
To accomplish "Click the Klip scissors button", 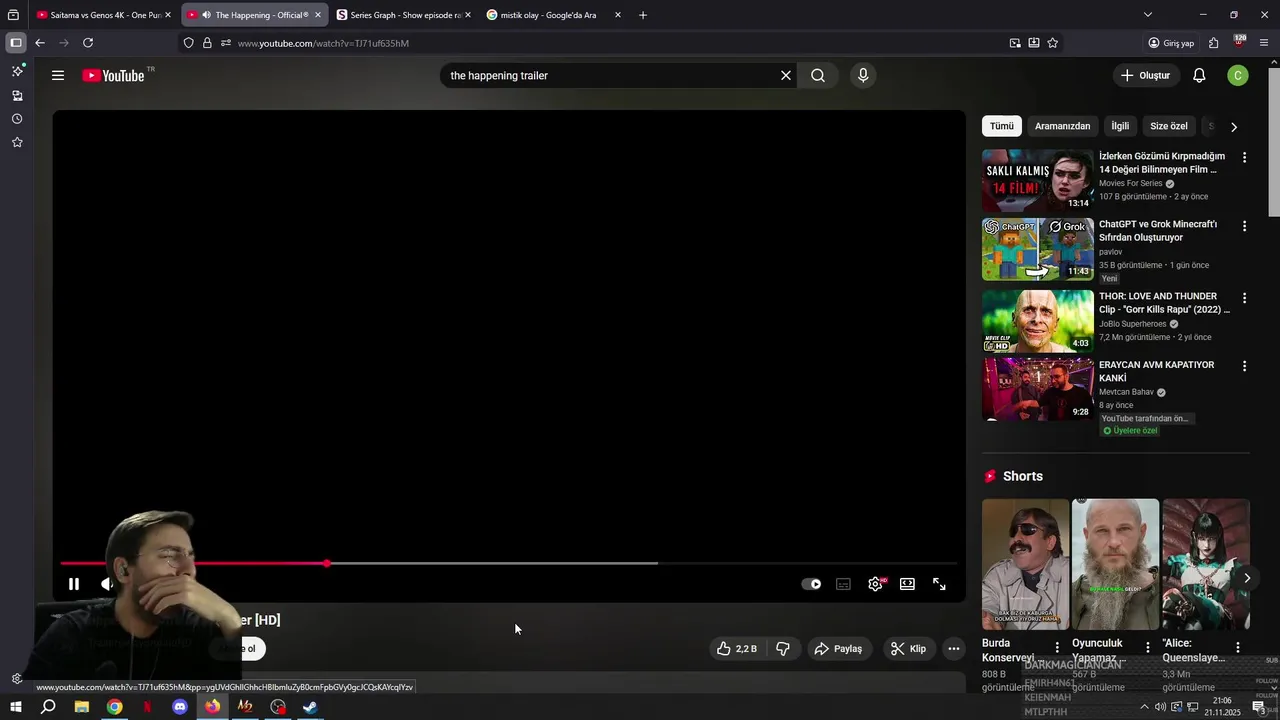I will click(908, 649).
